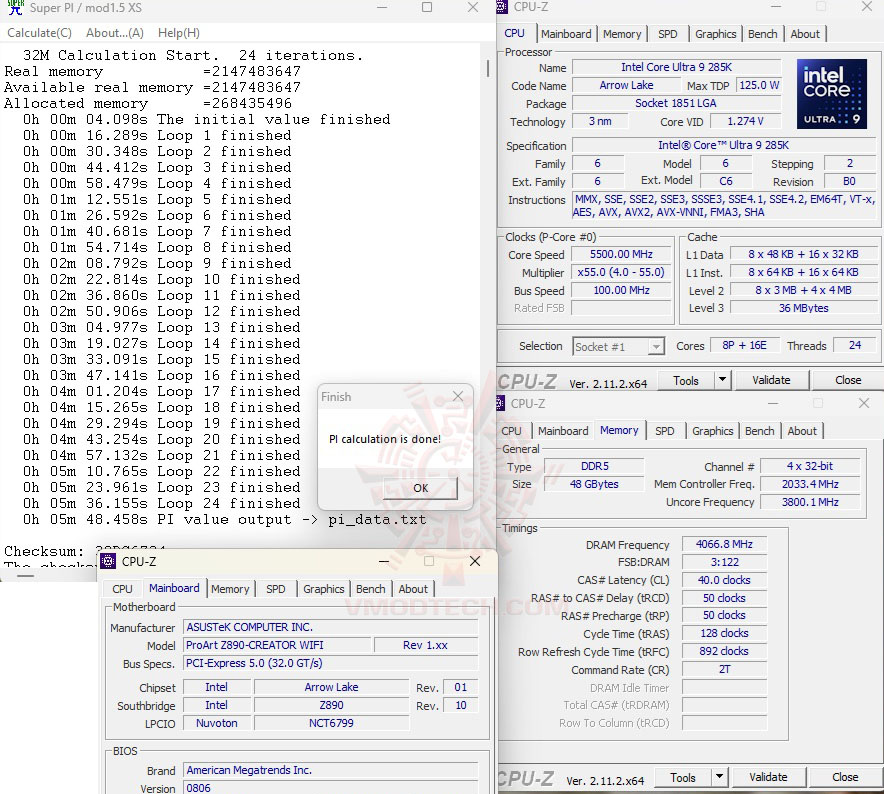Select Mainboard tab in CPU-Z Memory window
The height and width of the screenshot is (794, 884).
(x=563, y=431)
